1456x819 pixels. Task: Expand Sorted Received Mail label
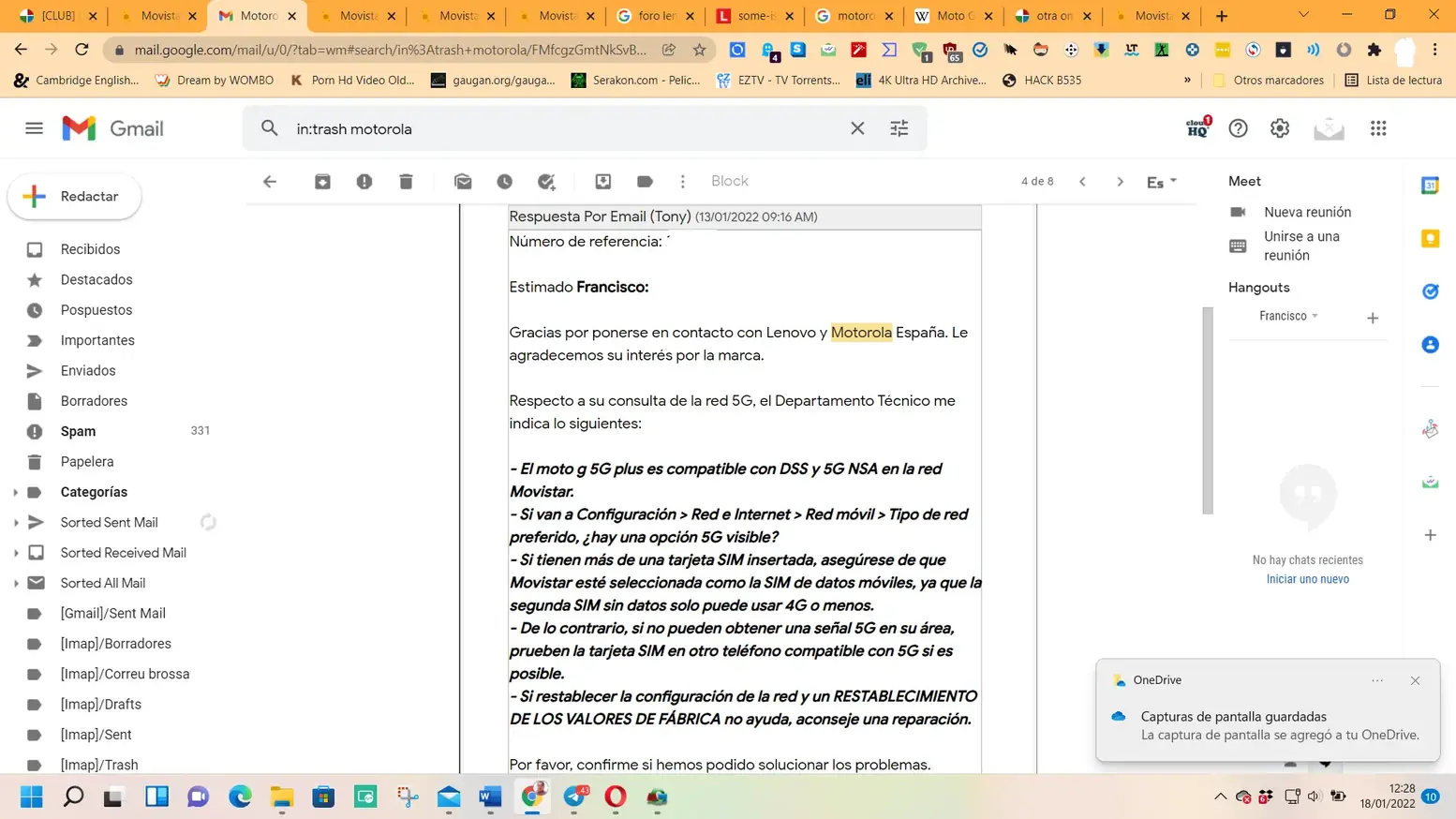click(15, 553)
